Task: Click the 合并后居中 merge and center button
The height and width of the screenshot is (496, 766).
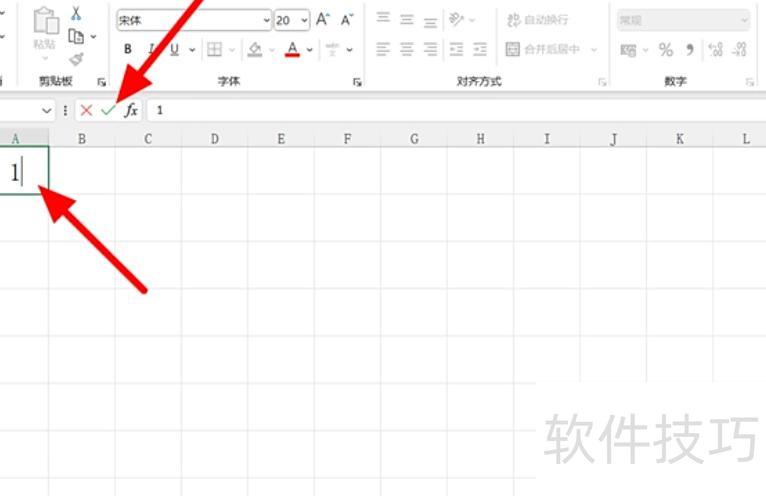Action: click(x=543, y=49)
